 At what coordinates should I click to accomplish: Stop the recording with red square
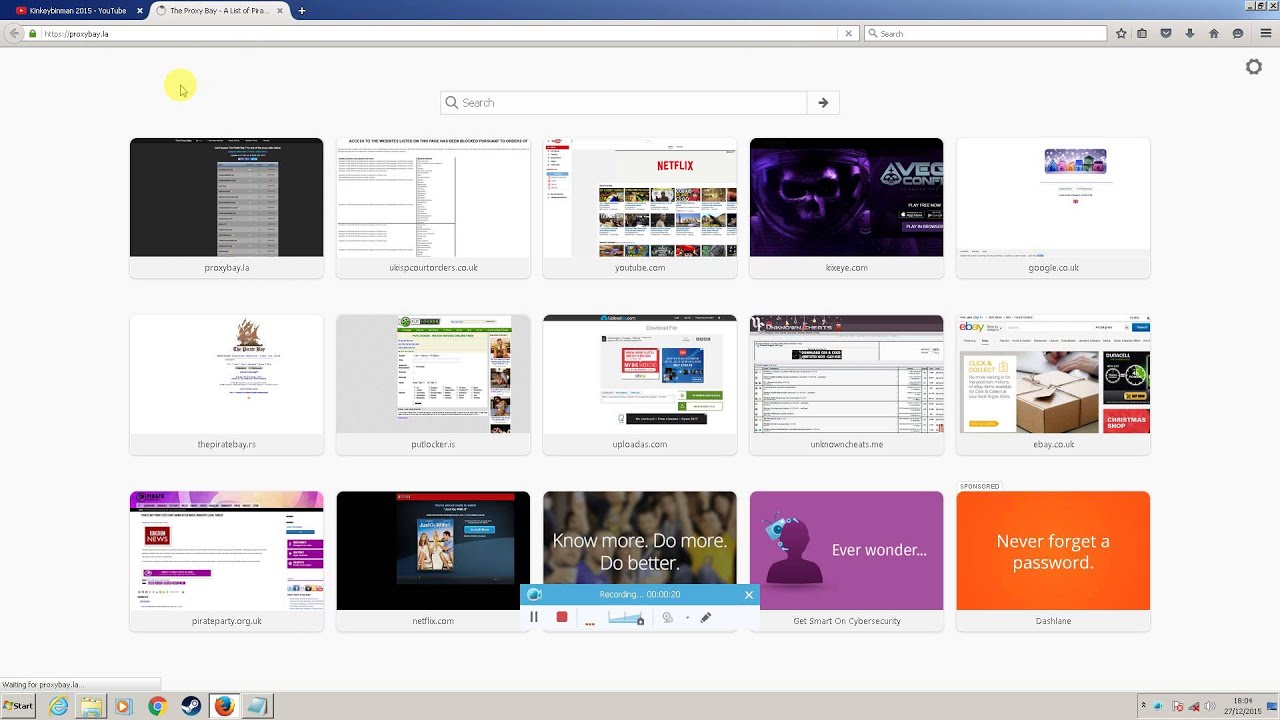coord(562,617)
